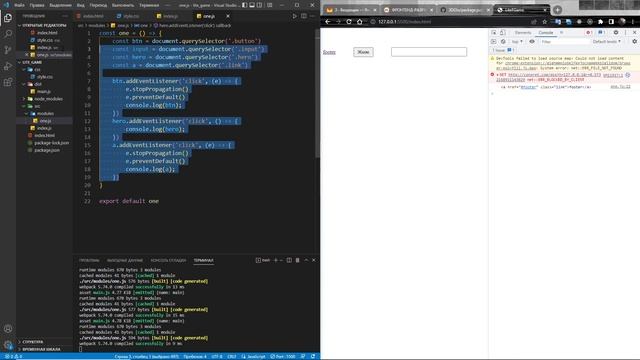
Task: Toggle bottom panel layout icon in title bar
Action: [252, 5]
